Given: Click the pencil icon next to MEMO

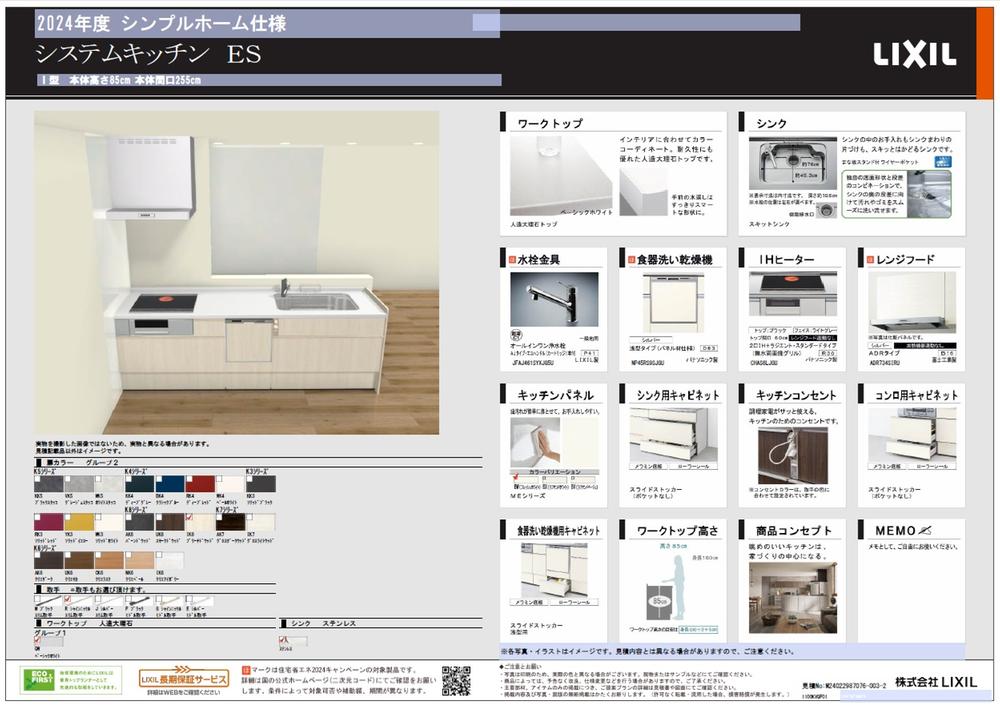Looking at the screenshot, I should coord(924,529).
